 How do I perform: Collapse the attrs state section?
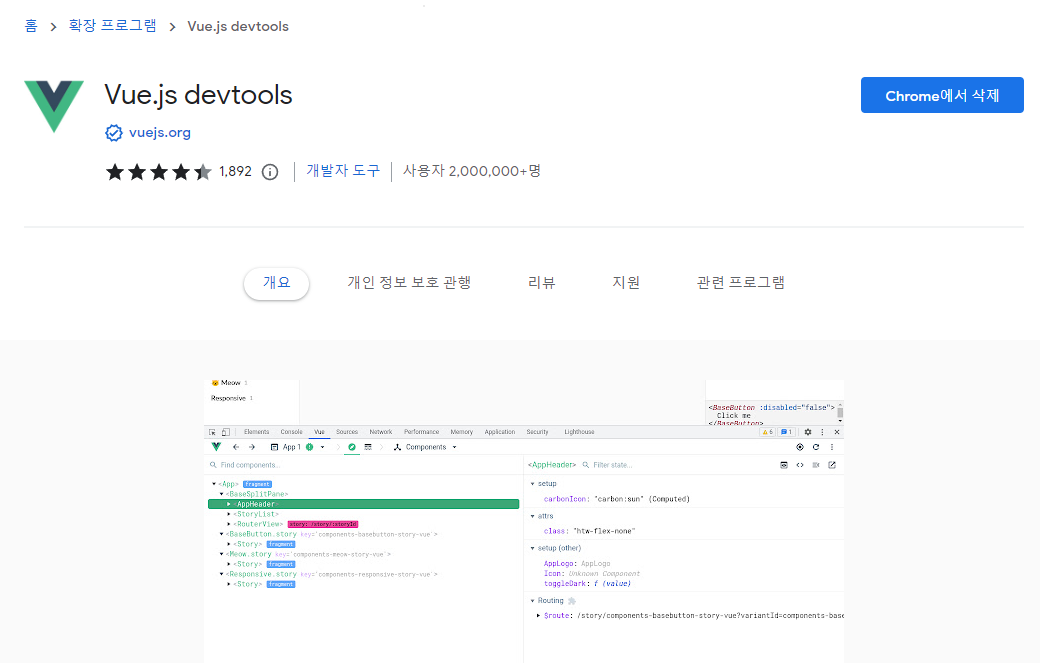pyautogui.click(x=533, y=516)
